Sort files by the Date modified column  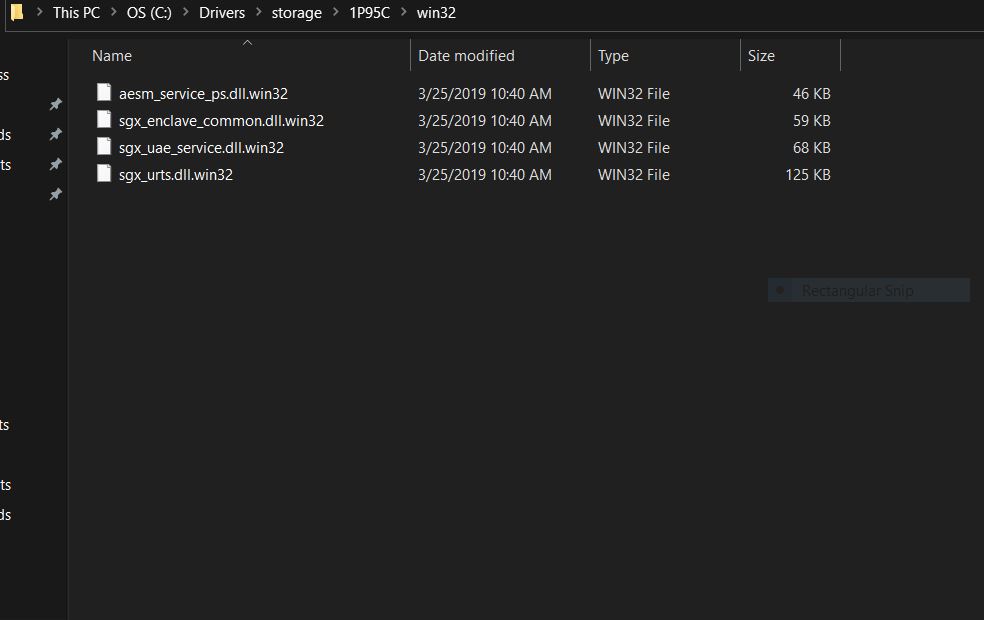[x=466, y=55]
